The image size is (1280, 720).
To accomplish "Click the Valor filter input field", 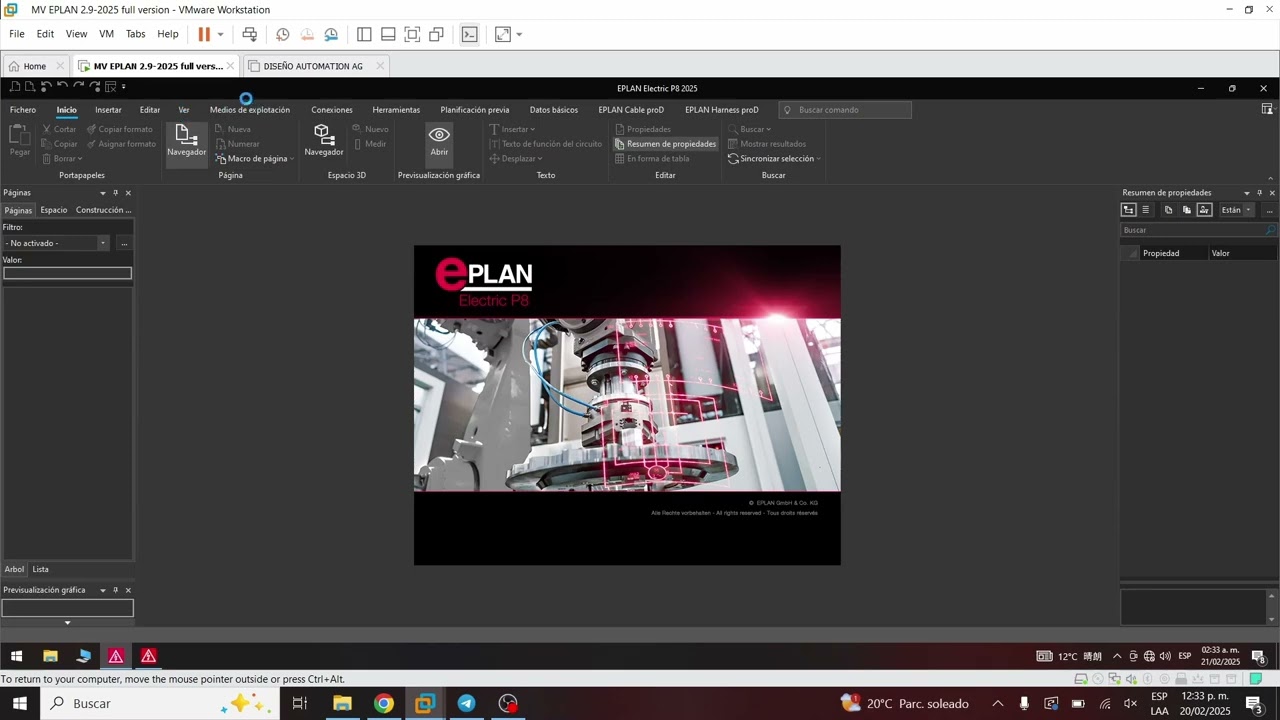I will click(x=67, y=273).
